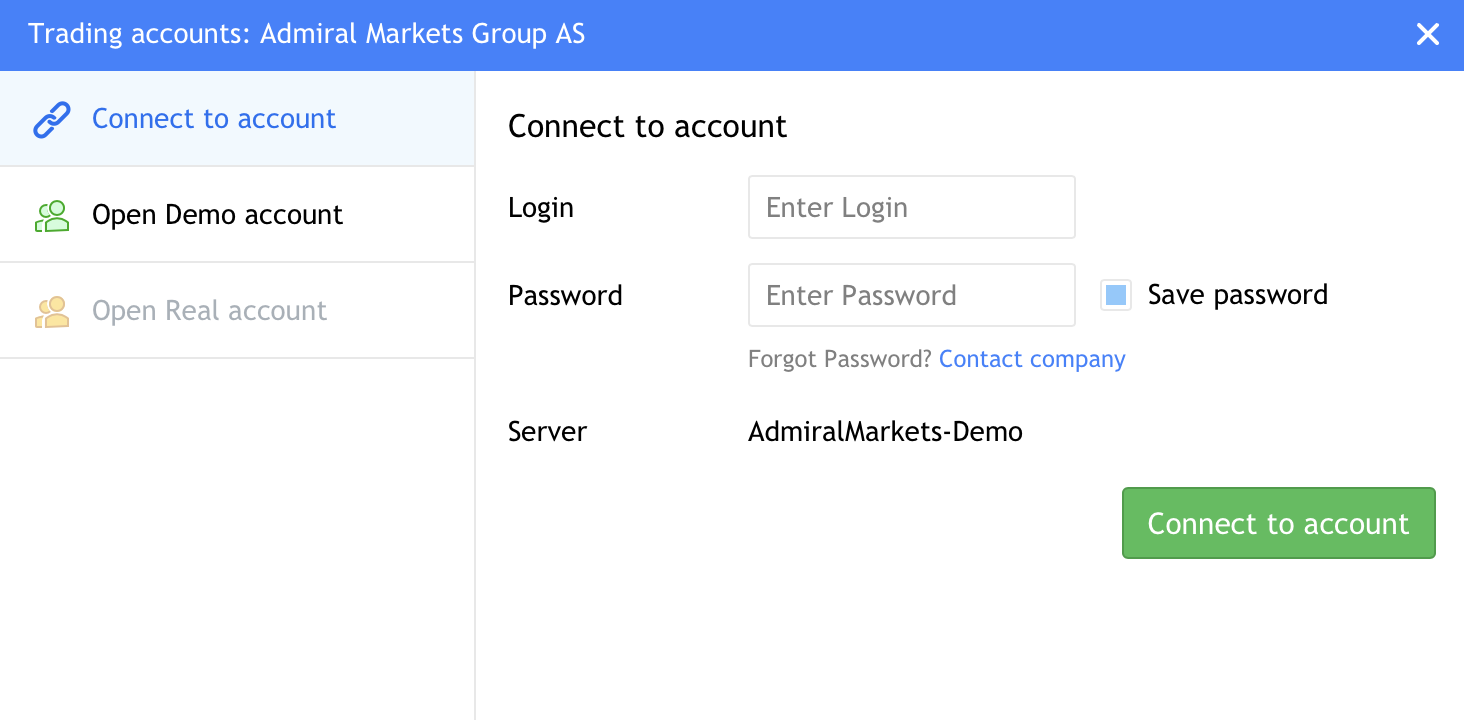This screenshot has height=720, width=1464.
Task: Click the green Connect to account button
Action: tap(1278, 523)
